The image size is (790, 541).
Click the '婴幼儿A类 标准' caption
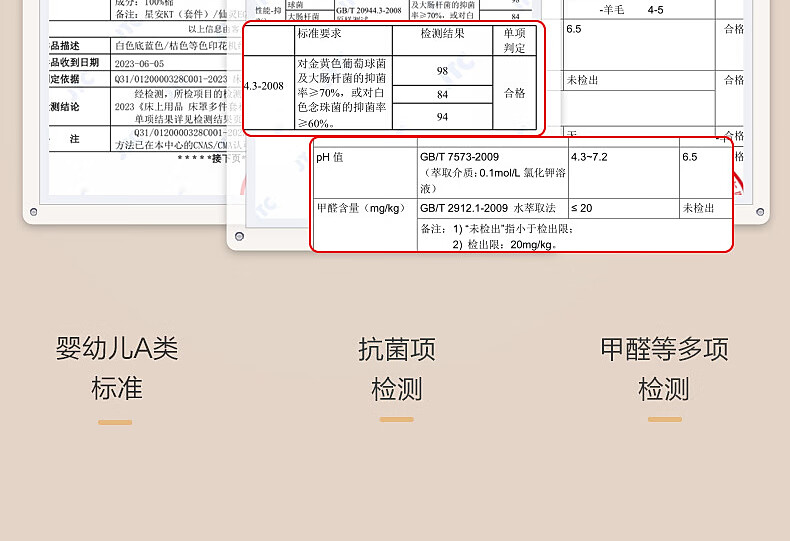pos(117,368)
